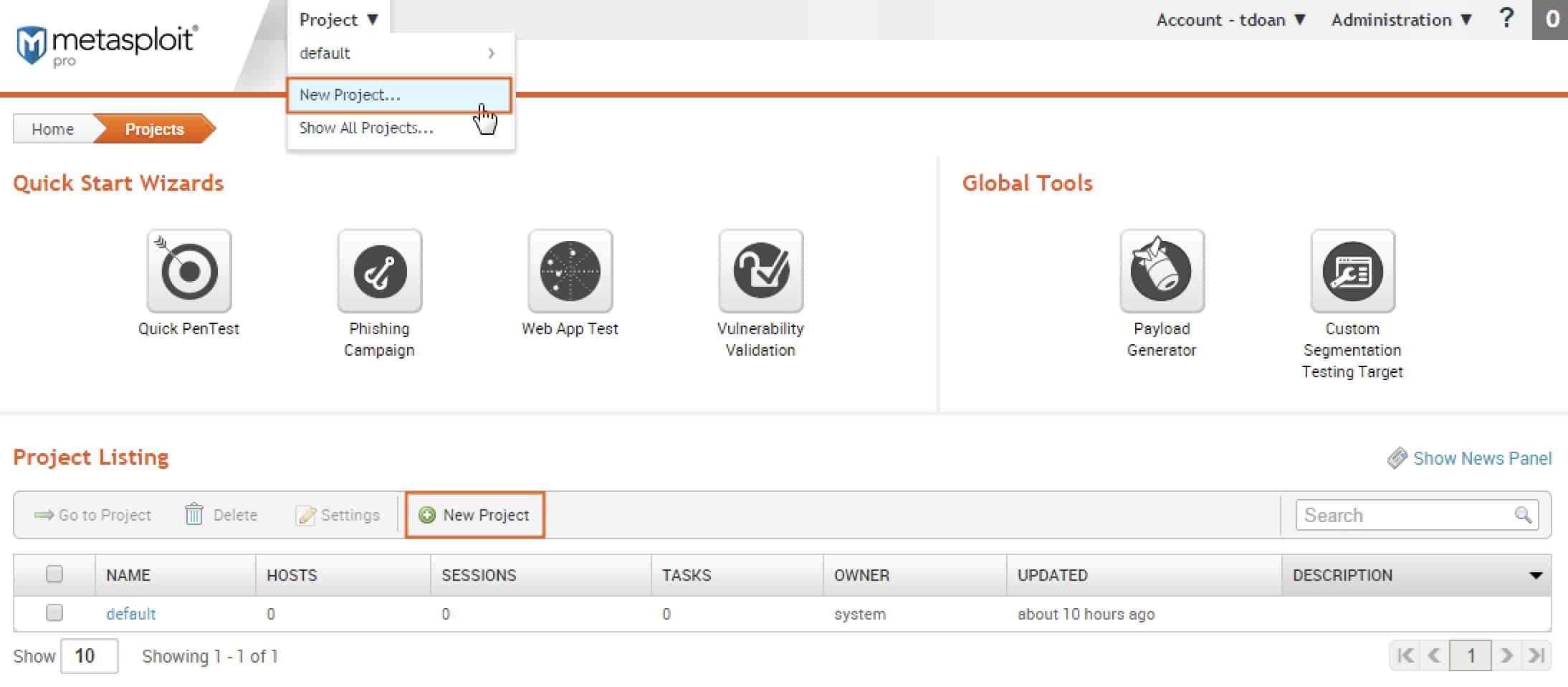1568x687 pixels.
Task: Click the Payload Generator label
Action: [x=1162, y=339]
